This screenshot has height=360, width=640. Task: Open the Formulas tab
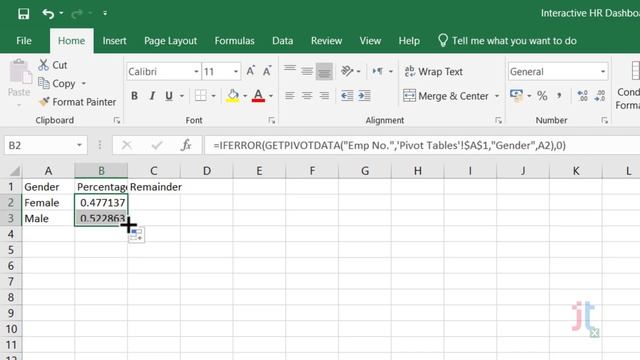click(x=234, y=41)
